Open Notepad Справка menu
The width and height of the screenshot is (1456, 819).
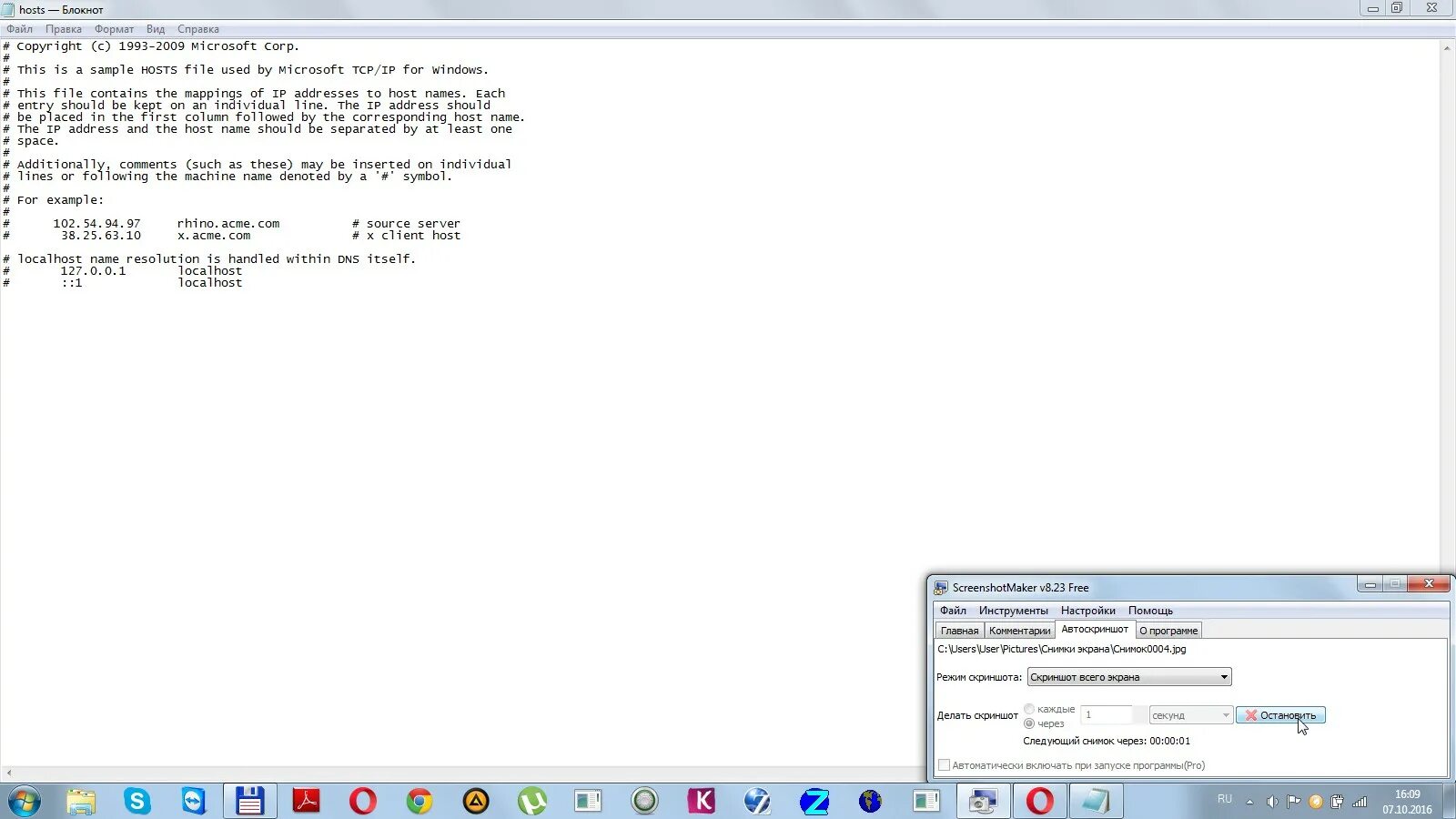click(x=198, y=29)
